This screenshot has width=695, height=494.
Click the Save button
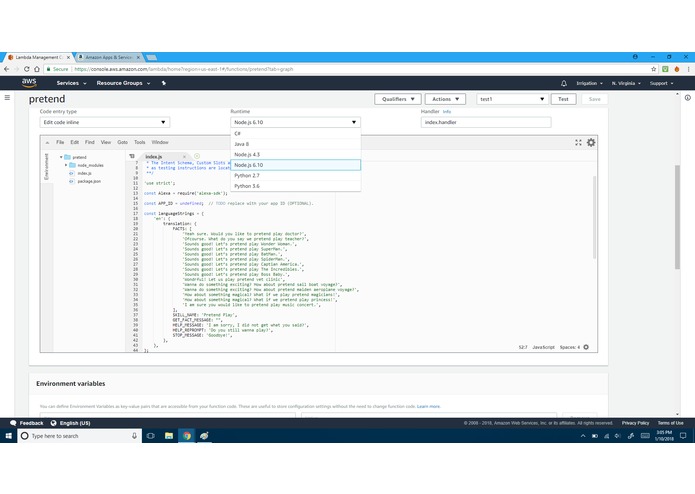[x=594, y=99]
